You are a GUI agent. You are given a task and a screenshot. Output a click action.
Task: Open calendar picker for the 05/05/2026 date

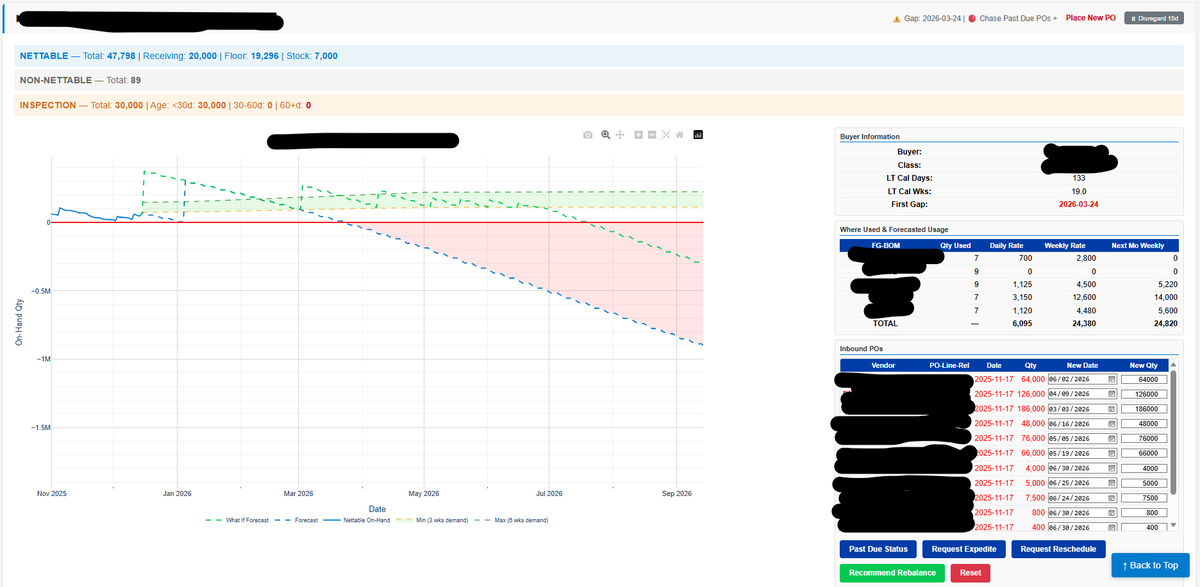pyautogui.click(x=1112, y=439)
